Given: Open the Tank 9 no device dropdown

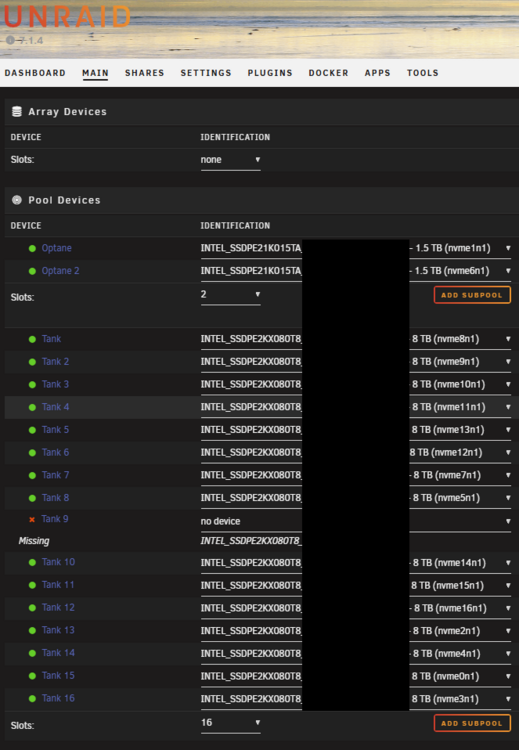Looking at the screenshot, I should (x=356, y=521).
